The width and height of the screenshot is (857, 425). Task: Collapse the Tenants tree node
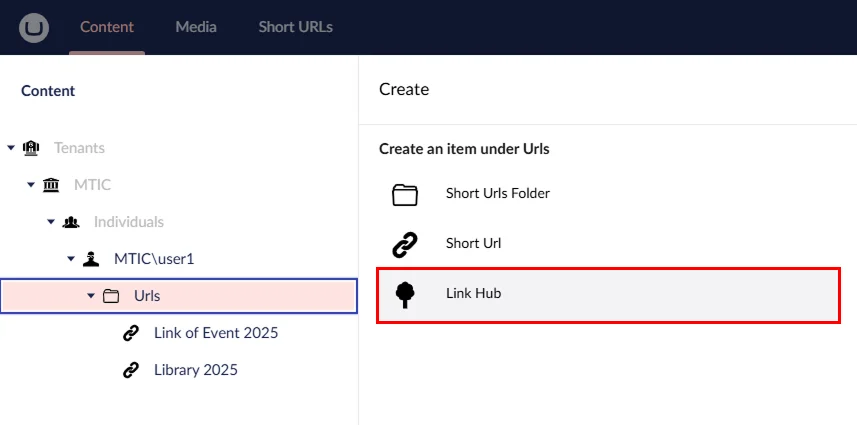point(11,148)
